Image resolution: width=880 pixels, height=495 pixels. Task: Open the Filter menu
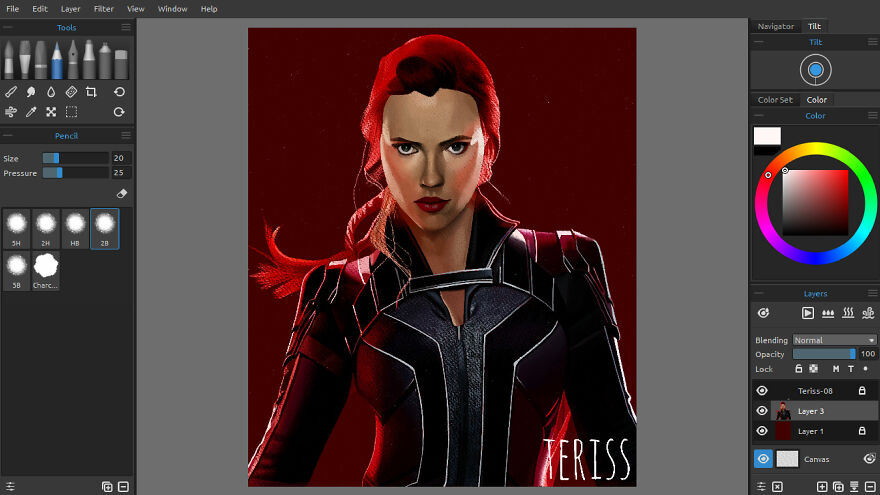pos(103,9)
